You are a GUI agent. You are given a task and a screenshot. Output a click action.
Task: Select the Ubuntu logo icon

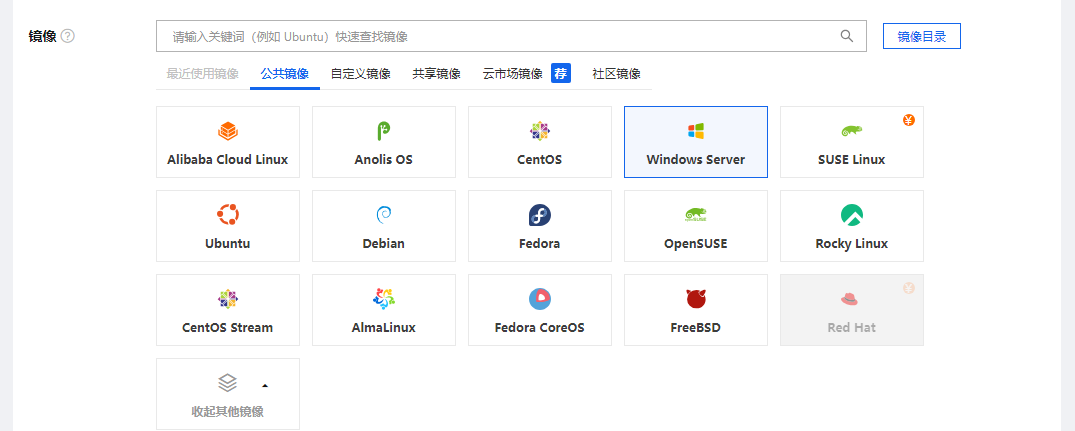pyautogui.click(x=227, y=215)
